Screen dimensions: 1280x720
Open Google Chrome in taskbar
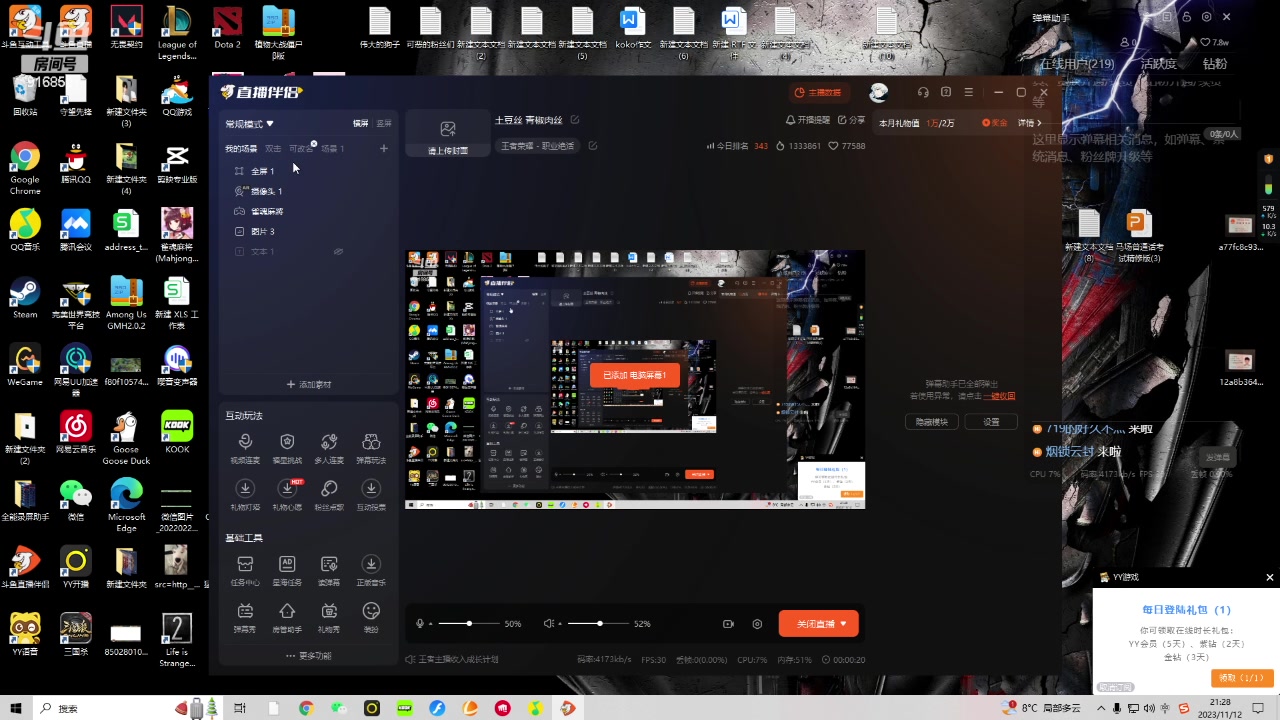[306, 708]
